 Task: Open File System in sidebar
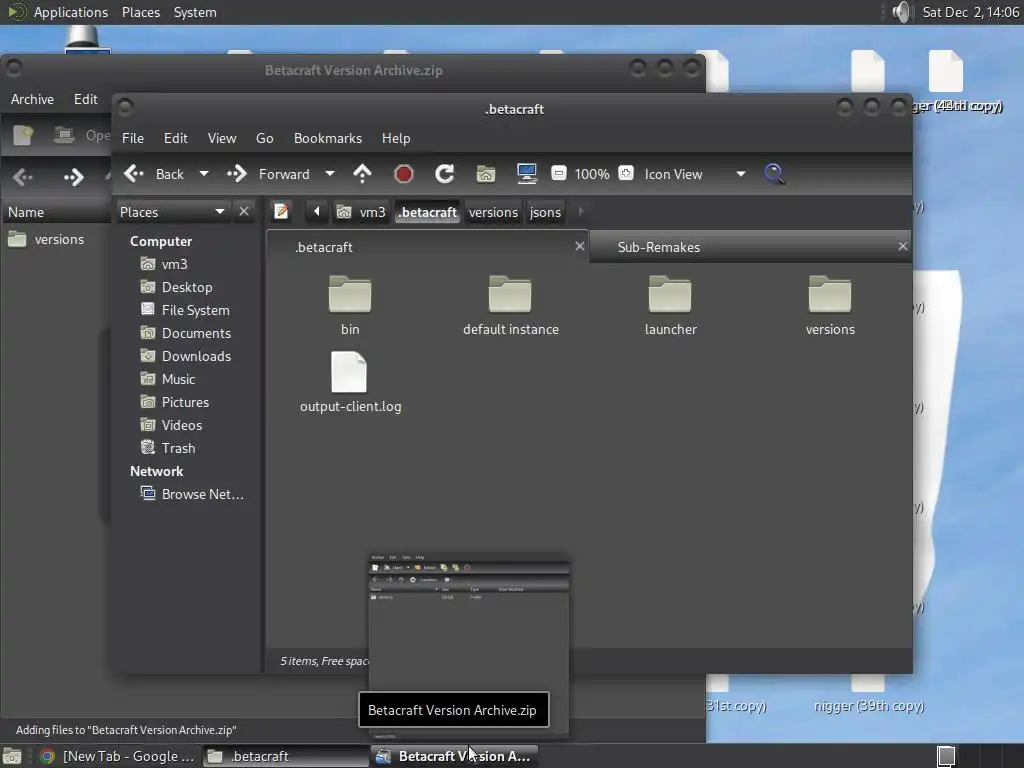click(x=195, y=310)
